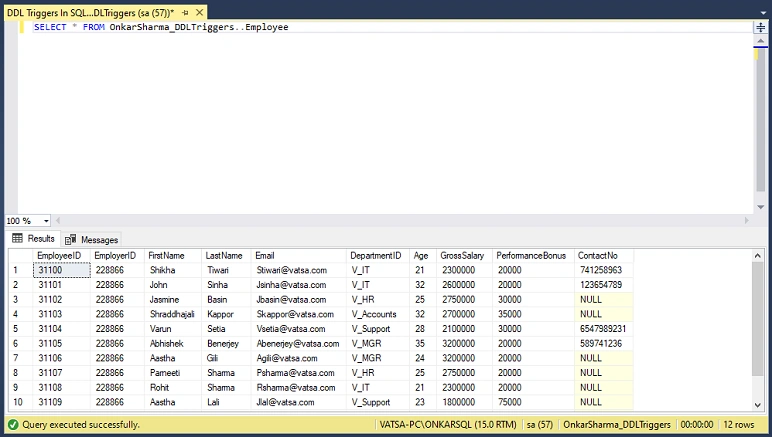The height and width of the screenshot is (437, 772).
Task: Click the Email column header
Action: (x=299, y=256)
